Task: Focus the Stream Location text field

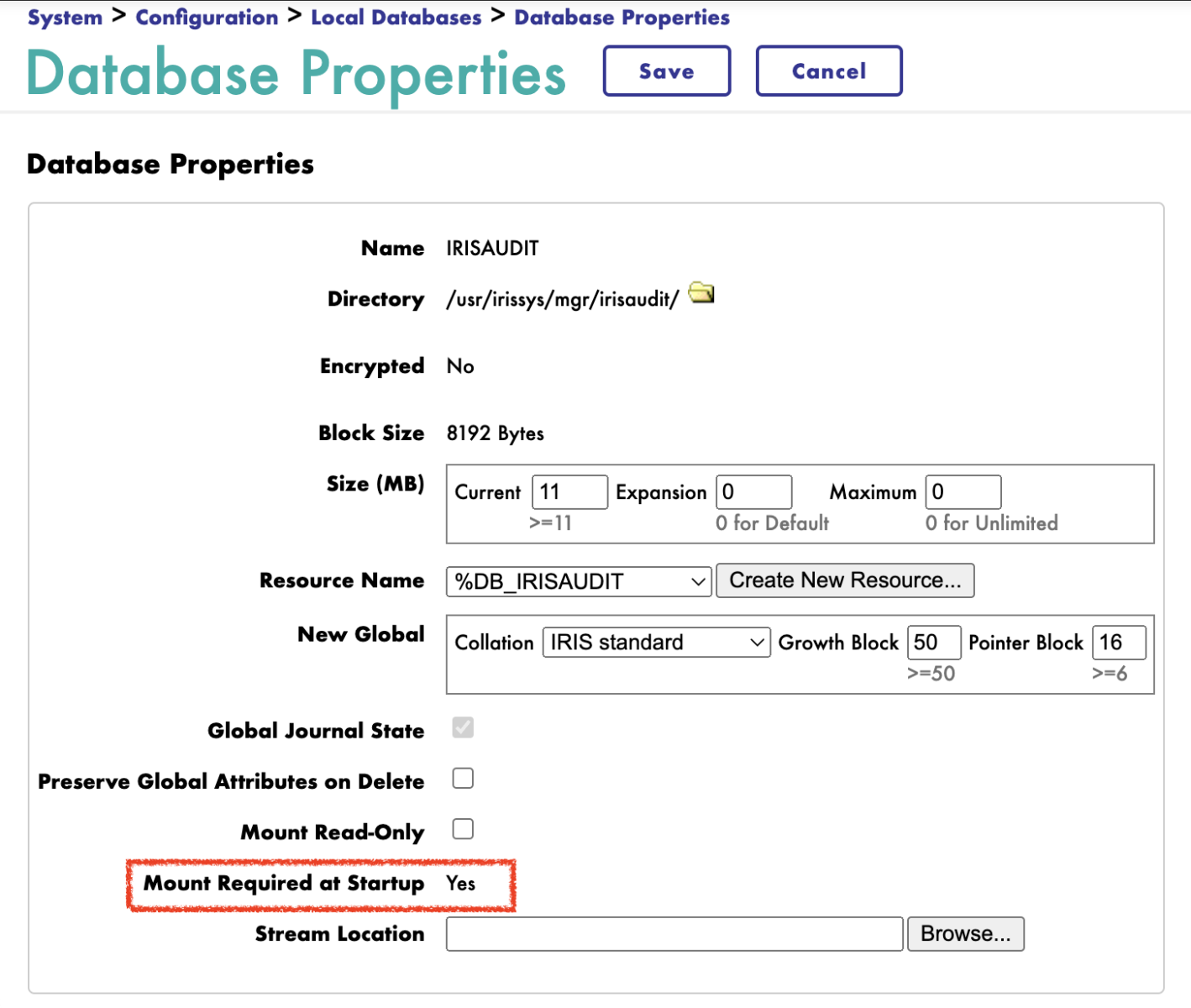Action: click(x=674, y=934)
